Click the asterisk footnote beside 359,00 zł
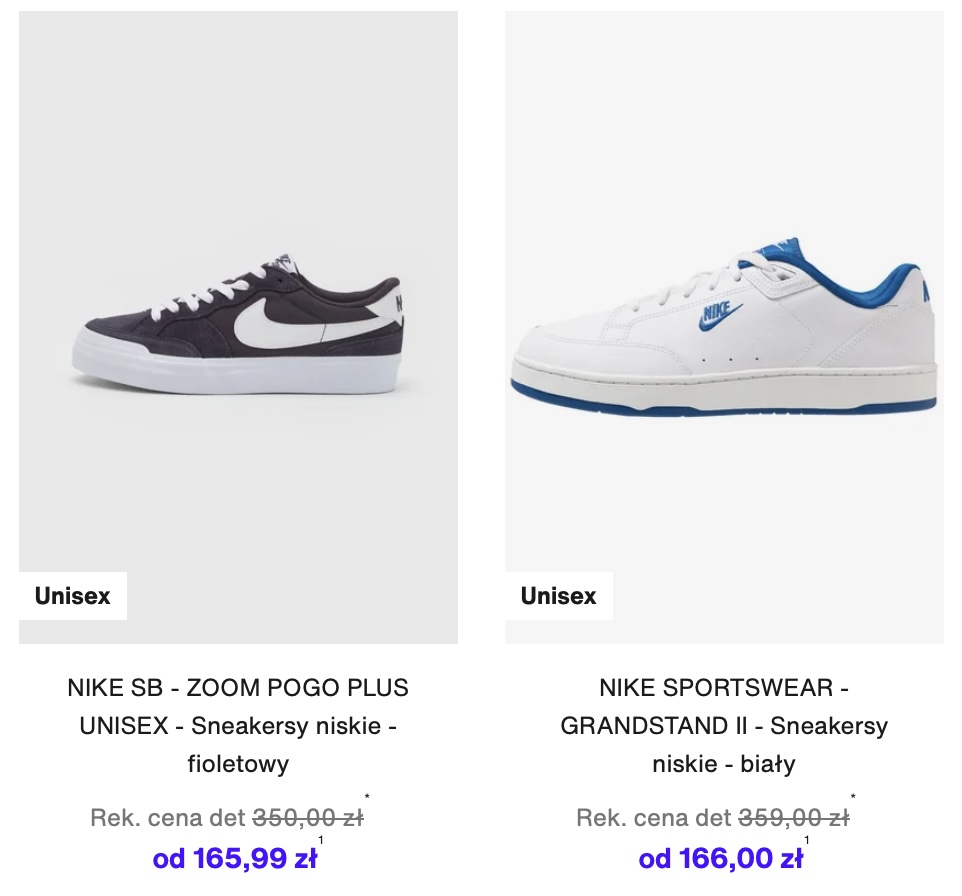 click(x=853, y=797)
